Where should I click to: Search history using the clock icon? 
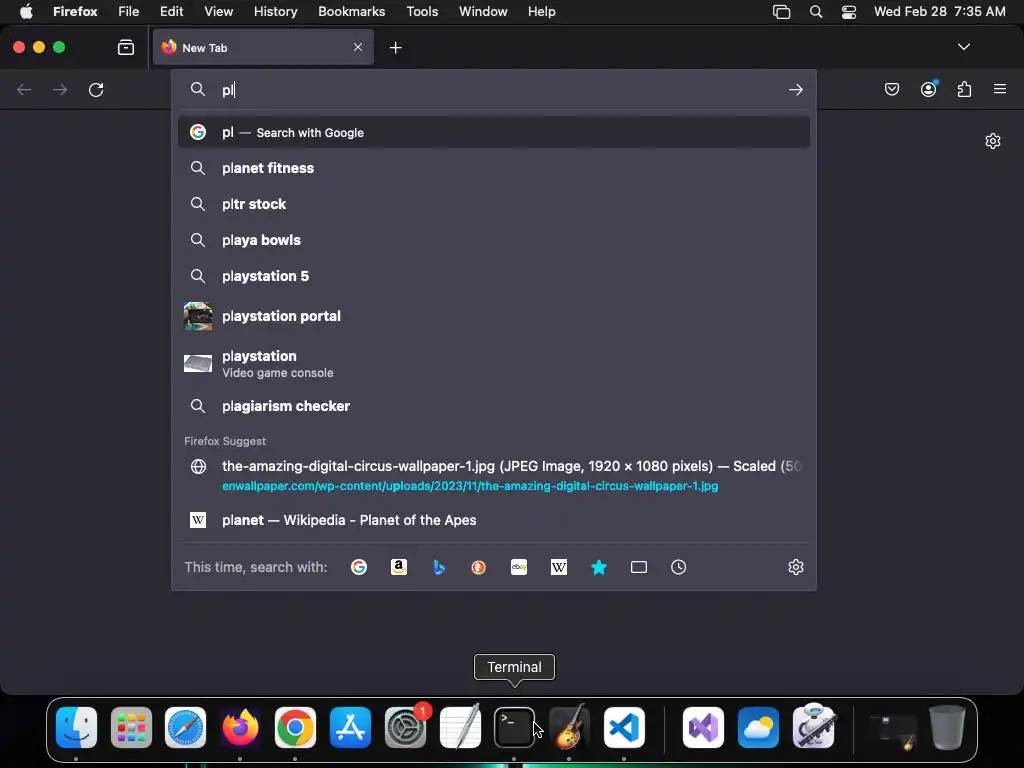click(x=679, y=567)
